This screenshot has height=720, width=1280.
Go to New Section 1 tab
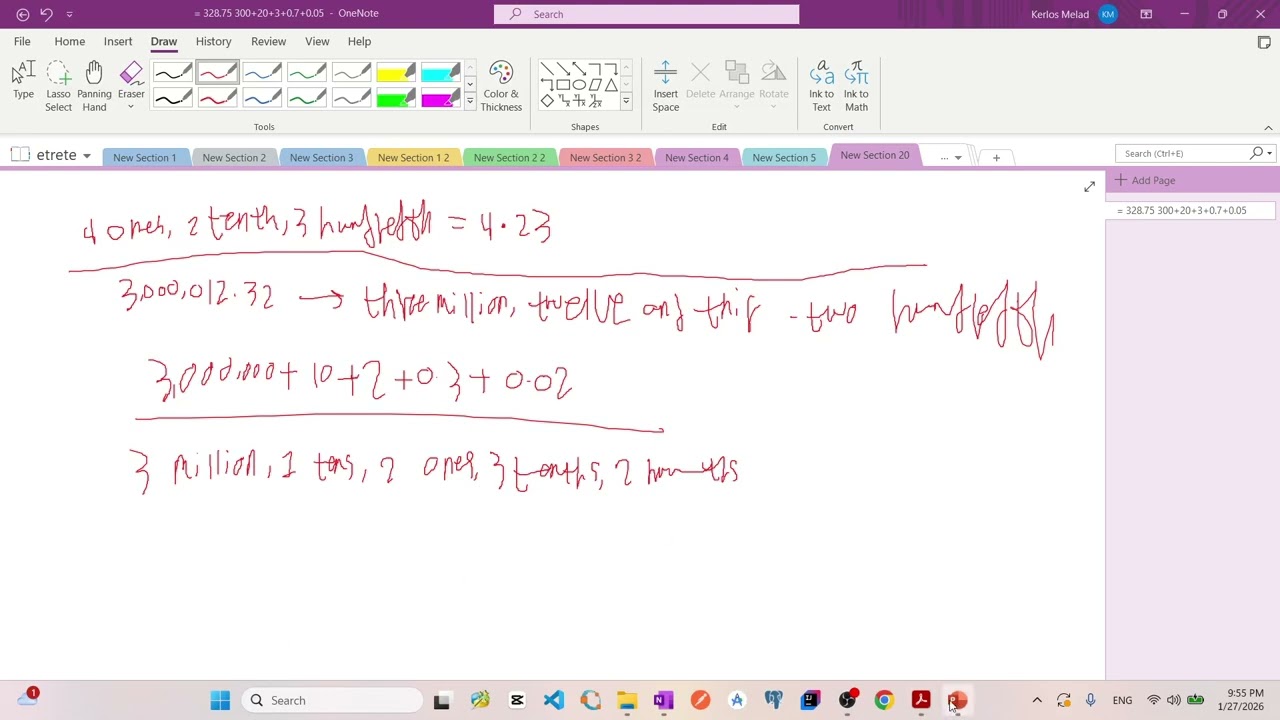[x=145, y=157]
